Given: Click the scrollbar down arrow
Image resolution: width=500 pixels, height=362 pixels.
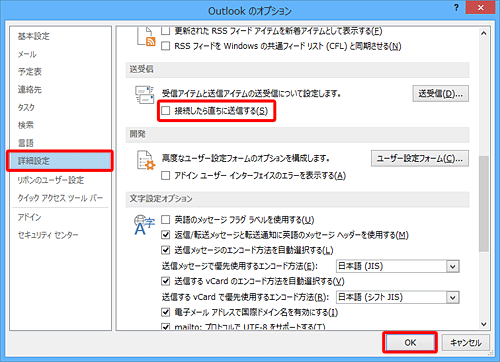Looking at the screenshot, I should tap(484, 324).
